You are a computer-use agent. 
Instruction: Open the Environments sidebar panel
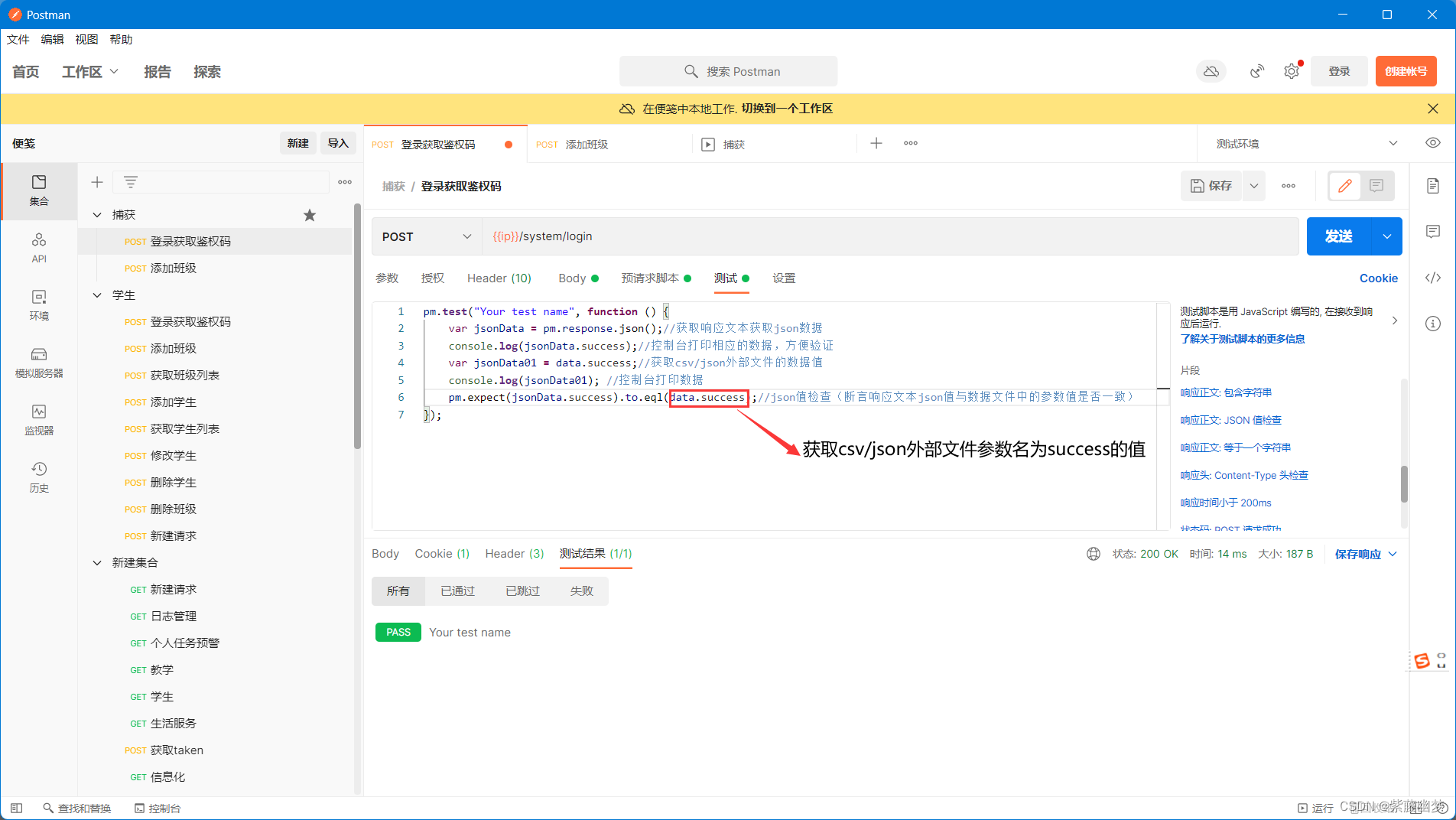[x=39, y=304]
